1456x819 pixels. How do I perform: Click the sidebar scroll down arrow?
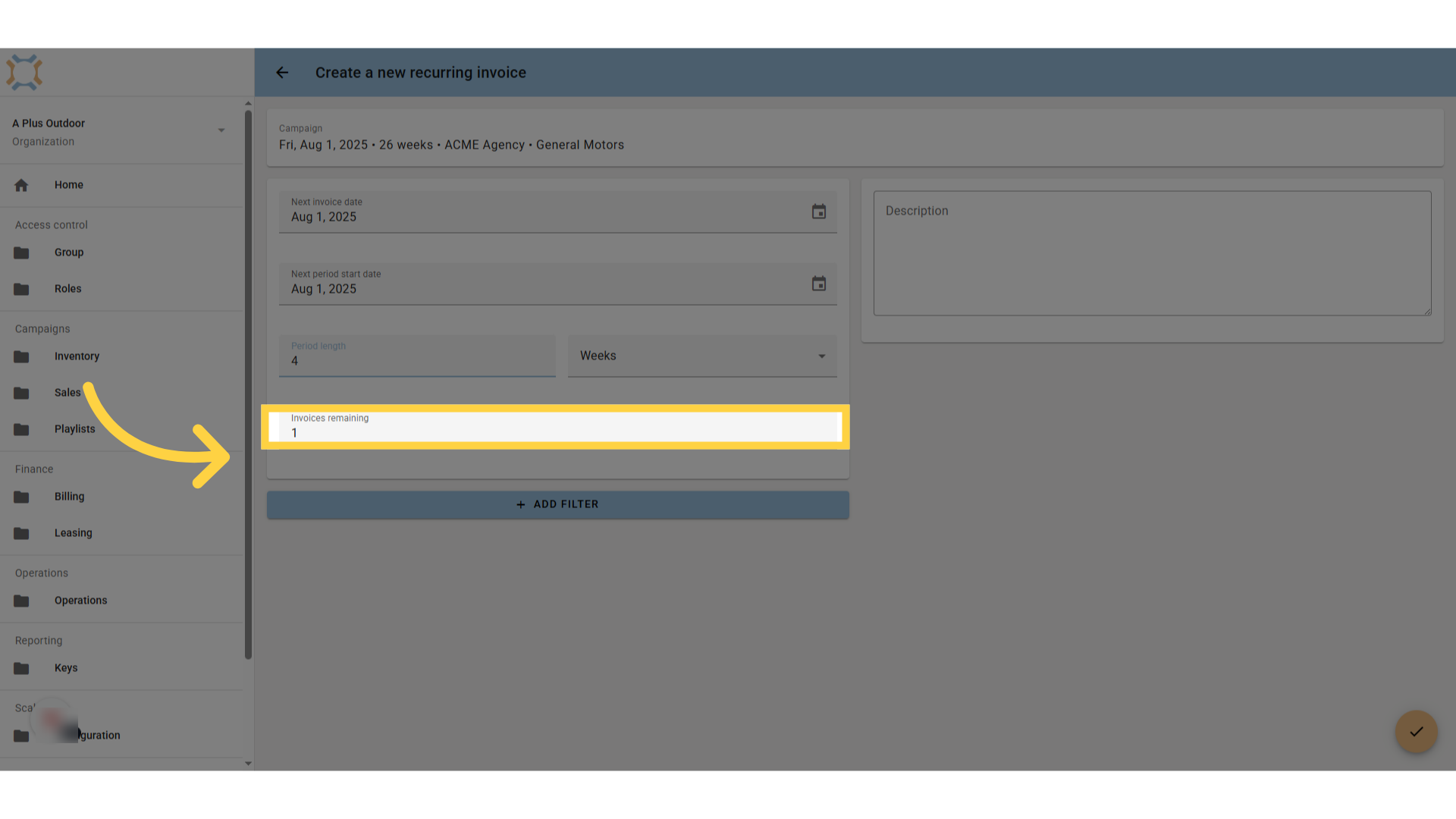248,764
